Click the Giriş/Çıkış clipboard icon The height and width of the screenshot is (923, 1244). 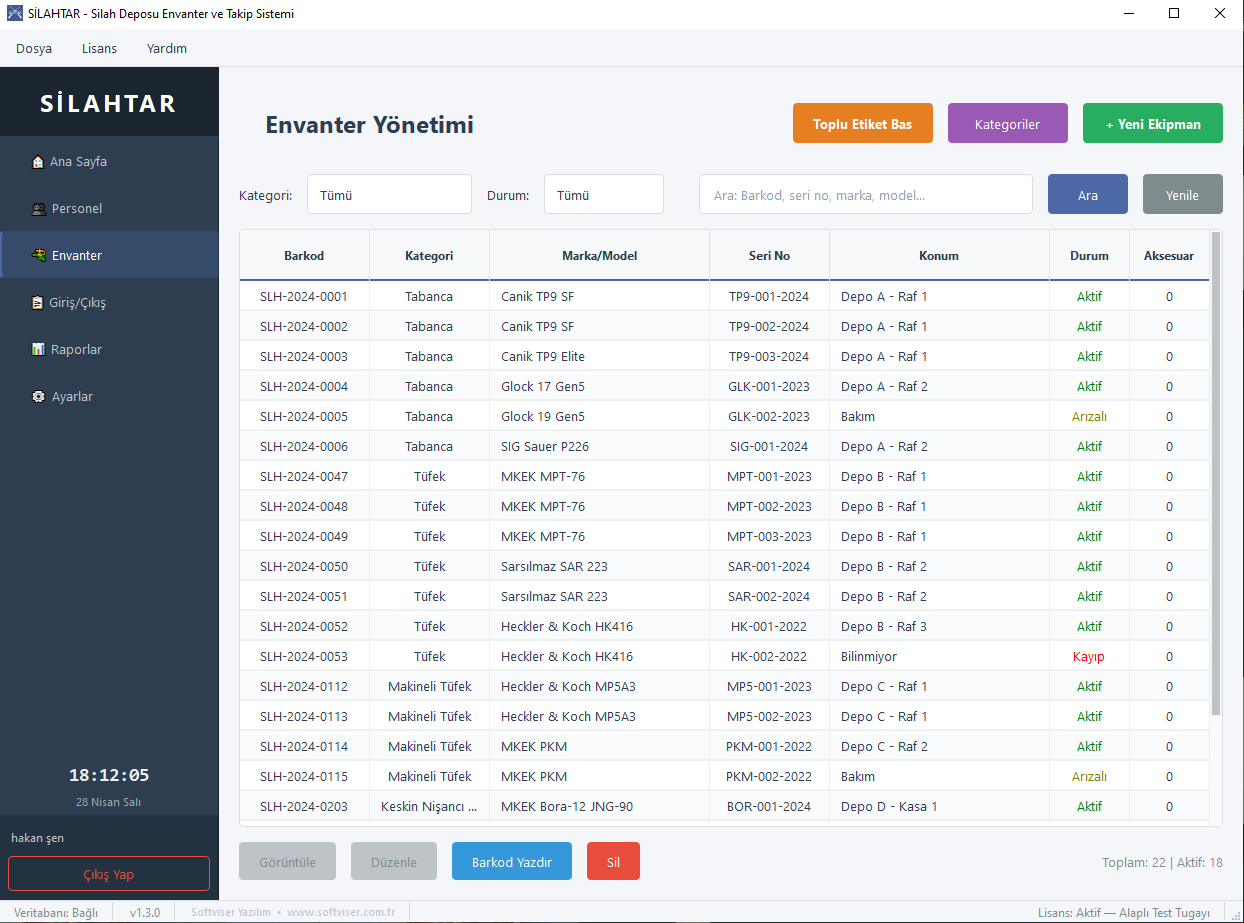38,303
